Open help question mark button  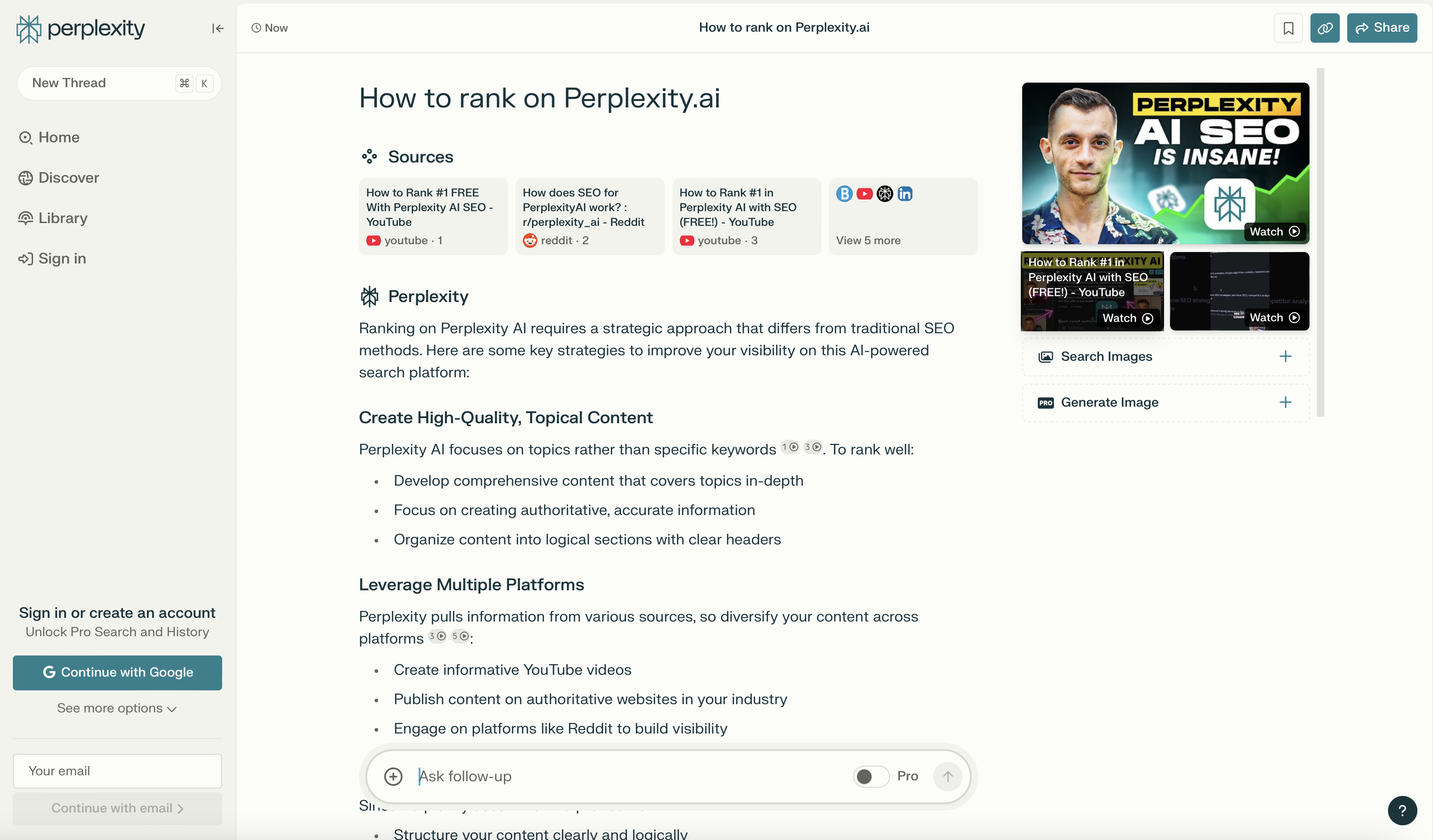point(1402,811)
